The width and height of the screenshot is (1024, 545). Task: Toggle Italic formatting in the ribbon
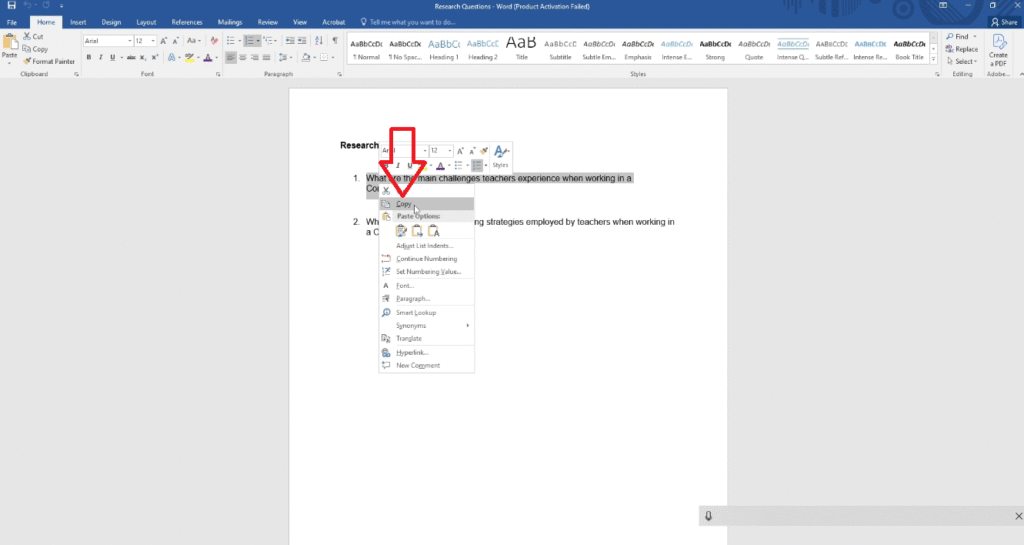[100, 58]
